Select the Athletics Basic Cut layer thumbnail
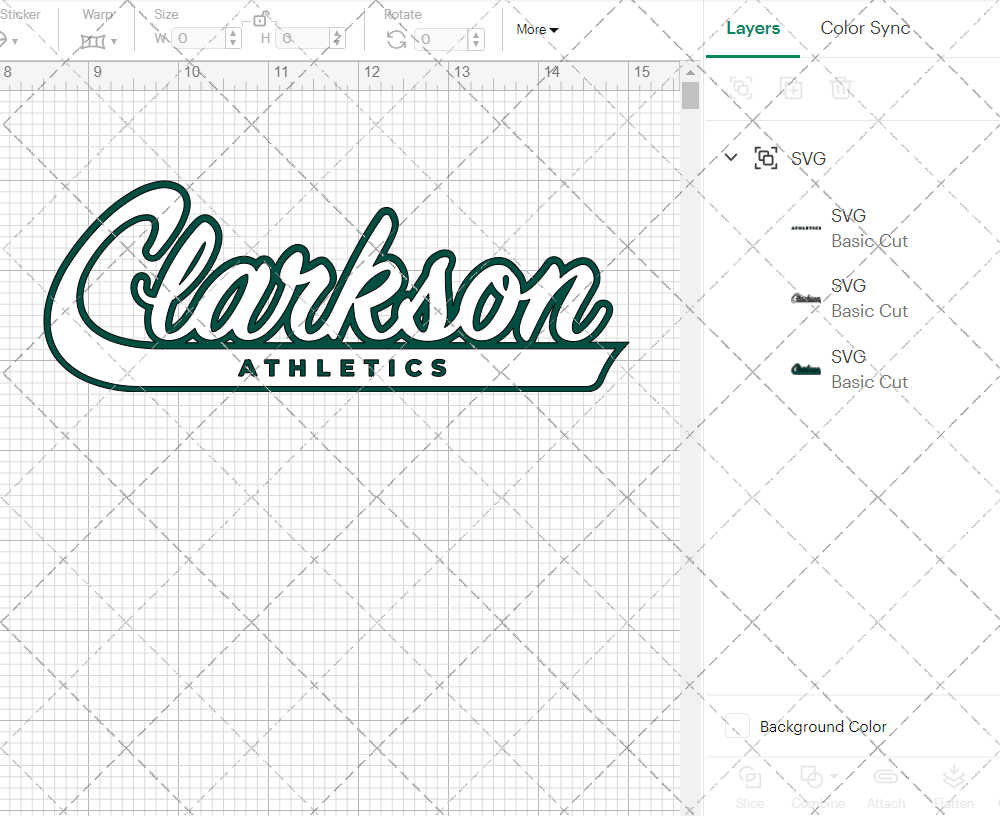This screenshot has height=816, width=1000. 805,228
